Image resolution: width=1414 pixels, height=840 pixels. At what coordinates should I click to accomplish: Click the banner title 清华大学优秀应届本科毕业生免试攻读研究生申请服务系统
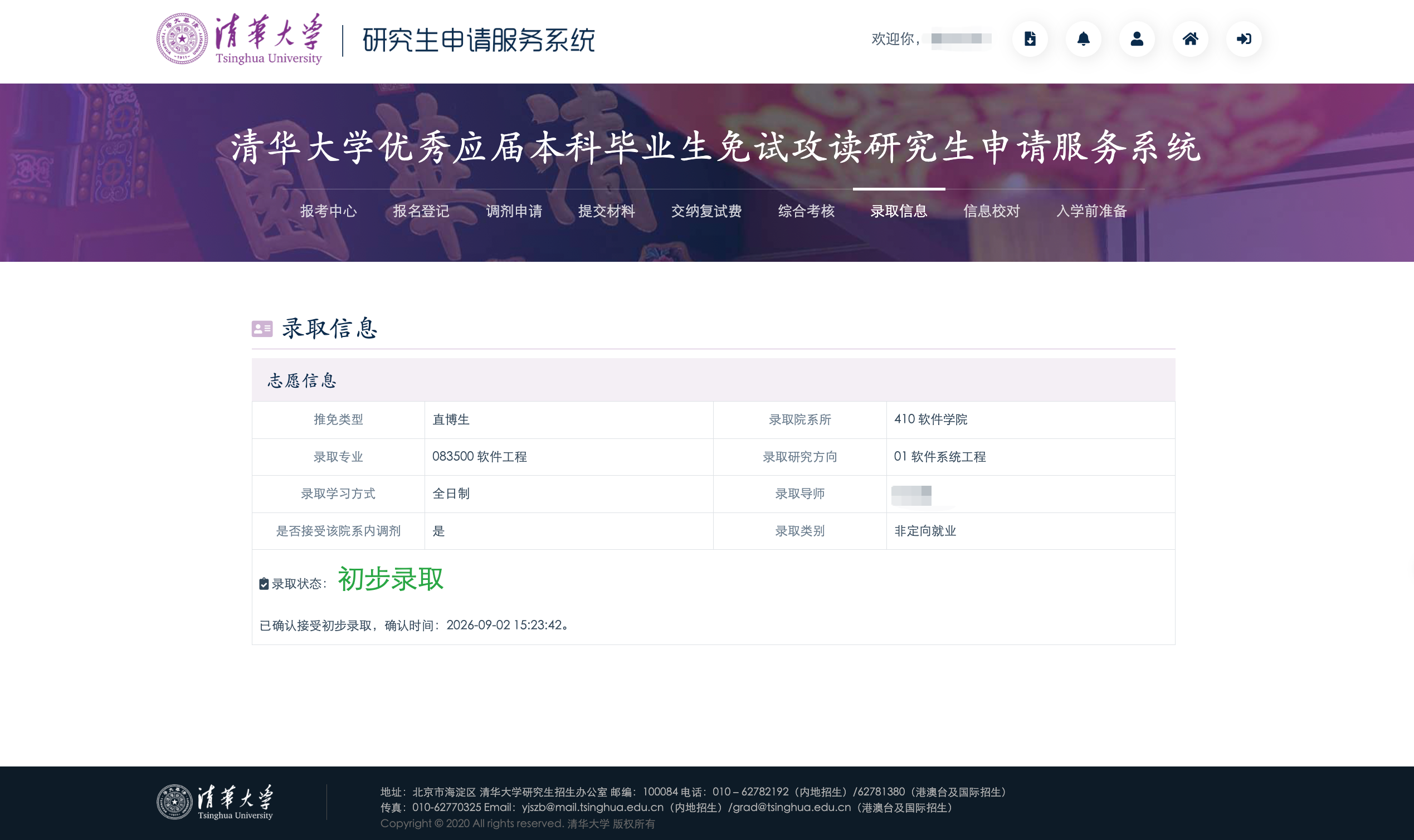(715, 147)
